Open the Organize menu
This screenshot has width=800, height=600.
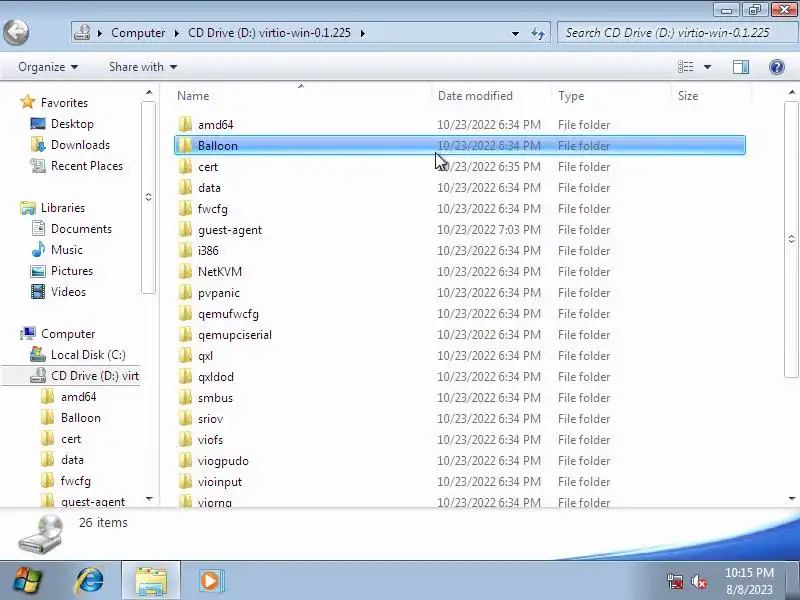click(47, 67)
